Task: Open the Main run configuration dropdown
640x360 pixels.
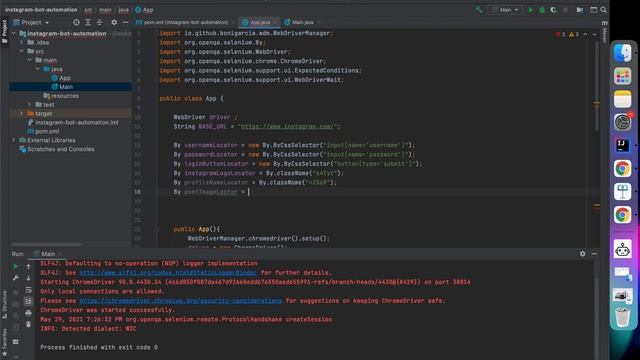Action: coord(505,10)
